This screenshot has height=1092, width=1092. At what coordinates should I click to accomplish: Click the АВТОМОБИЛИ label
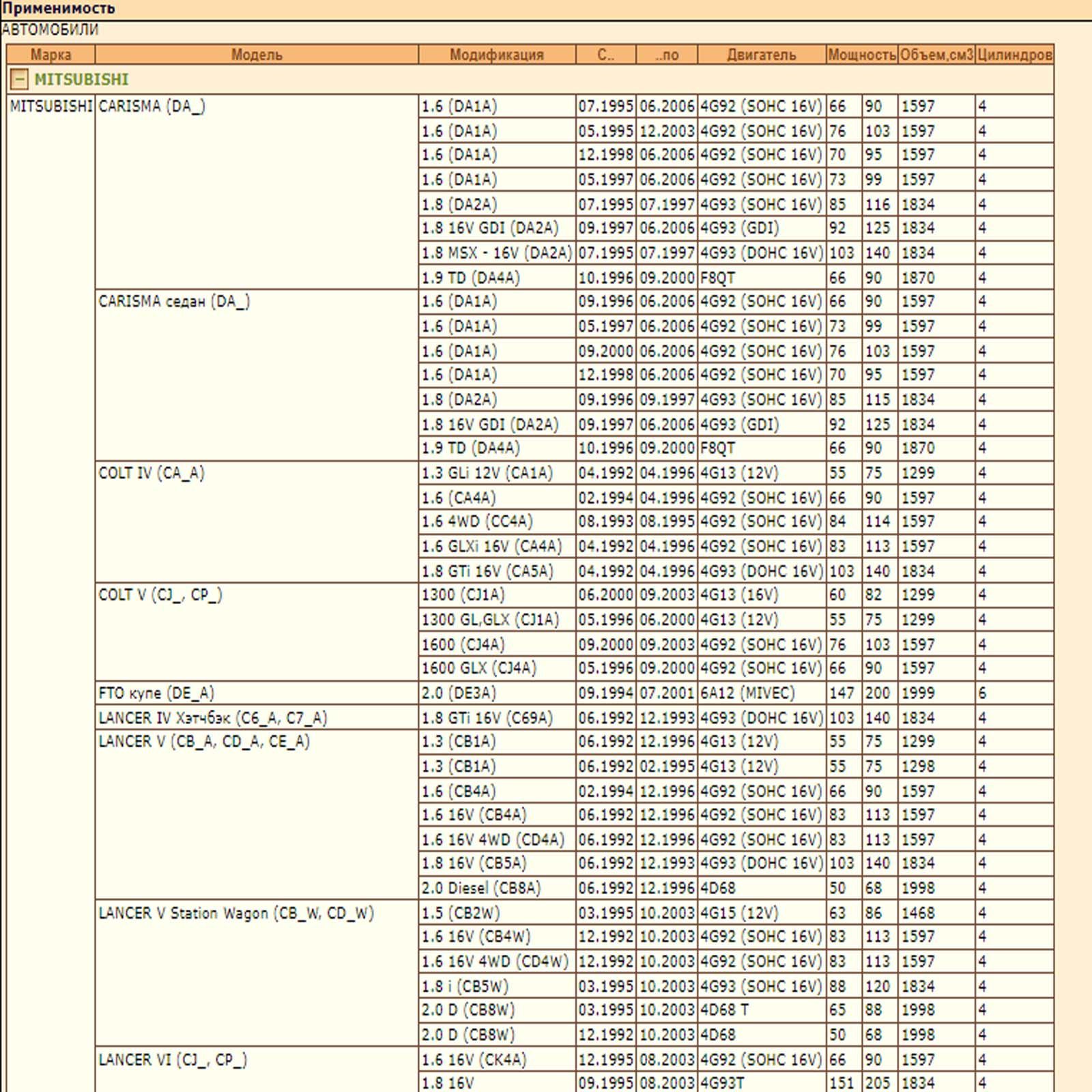(x=51, y=29)
